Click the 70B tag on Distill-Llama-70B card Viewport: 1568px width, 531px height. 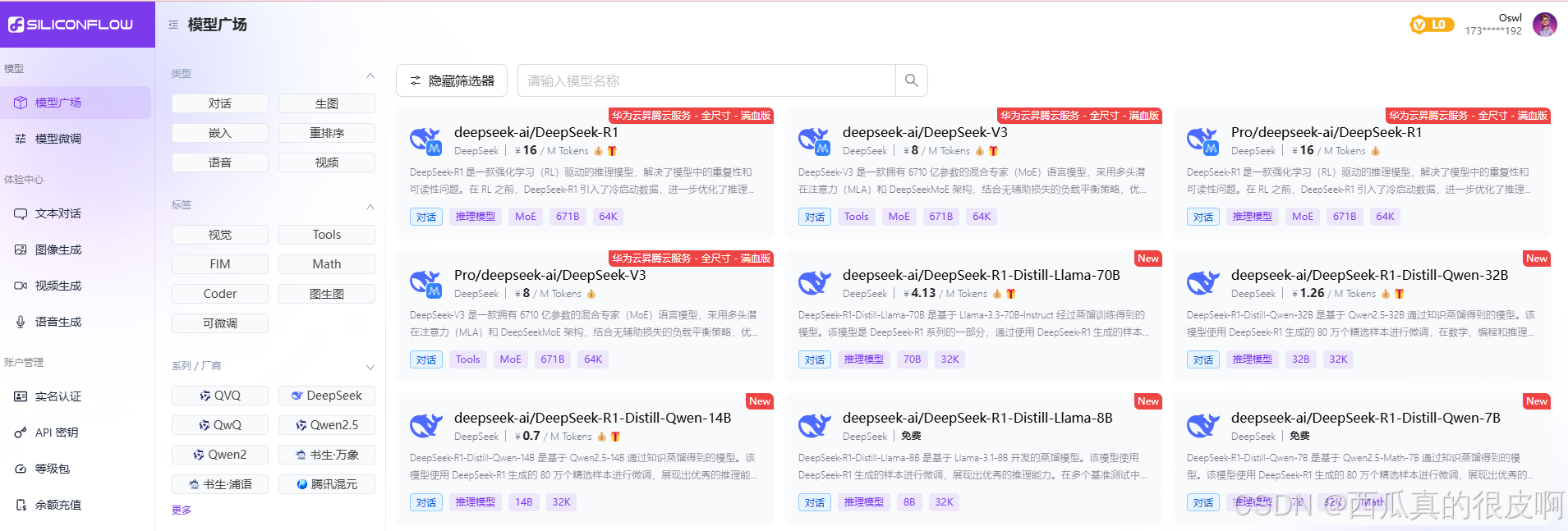point(913,359)
